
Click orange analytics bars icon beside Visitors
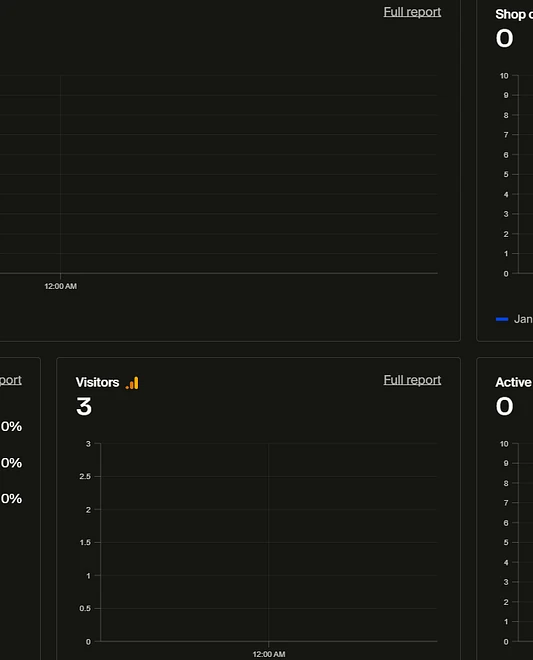click(132, 383)
